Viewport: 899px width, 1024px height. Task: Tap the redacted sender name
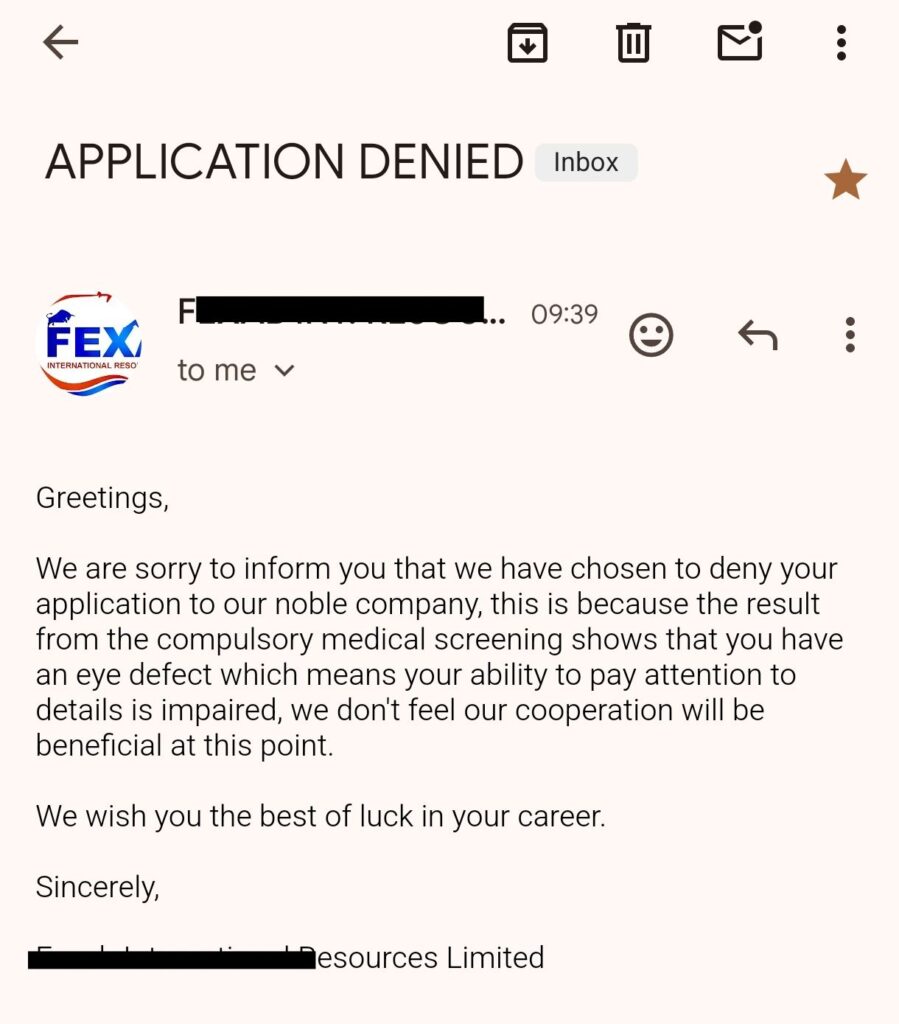click(x=341, y=311)
